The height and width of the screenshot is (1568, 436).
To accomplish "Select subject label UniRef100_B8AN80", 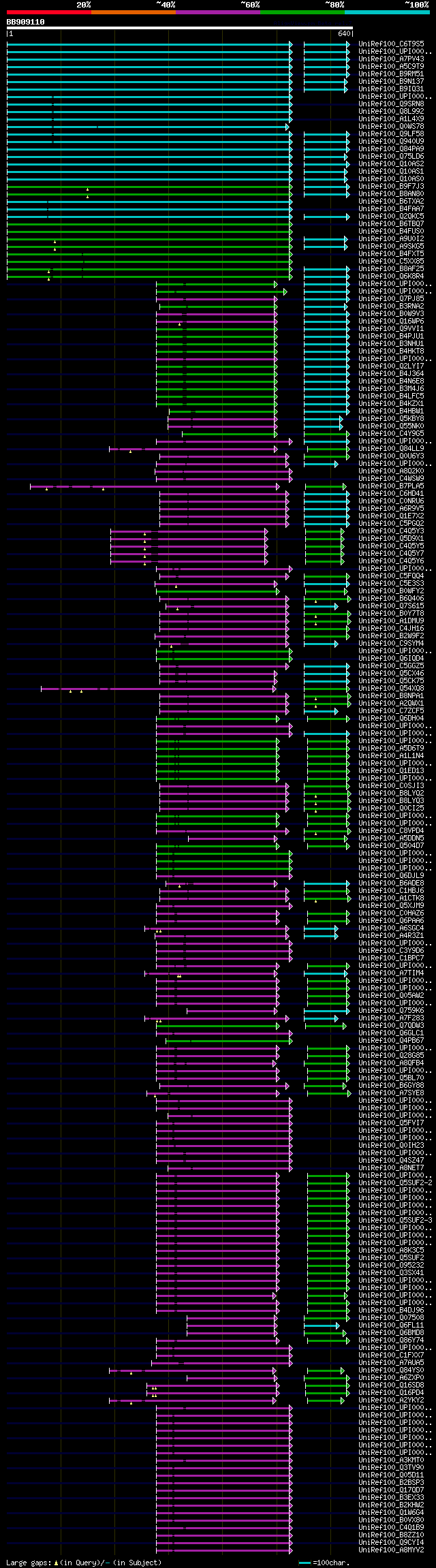I will point(391,193).
